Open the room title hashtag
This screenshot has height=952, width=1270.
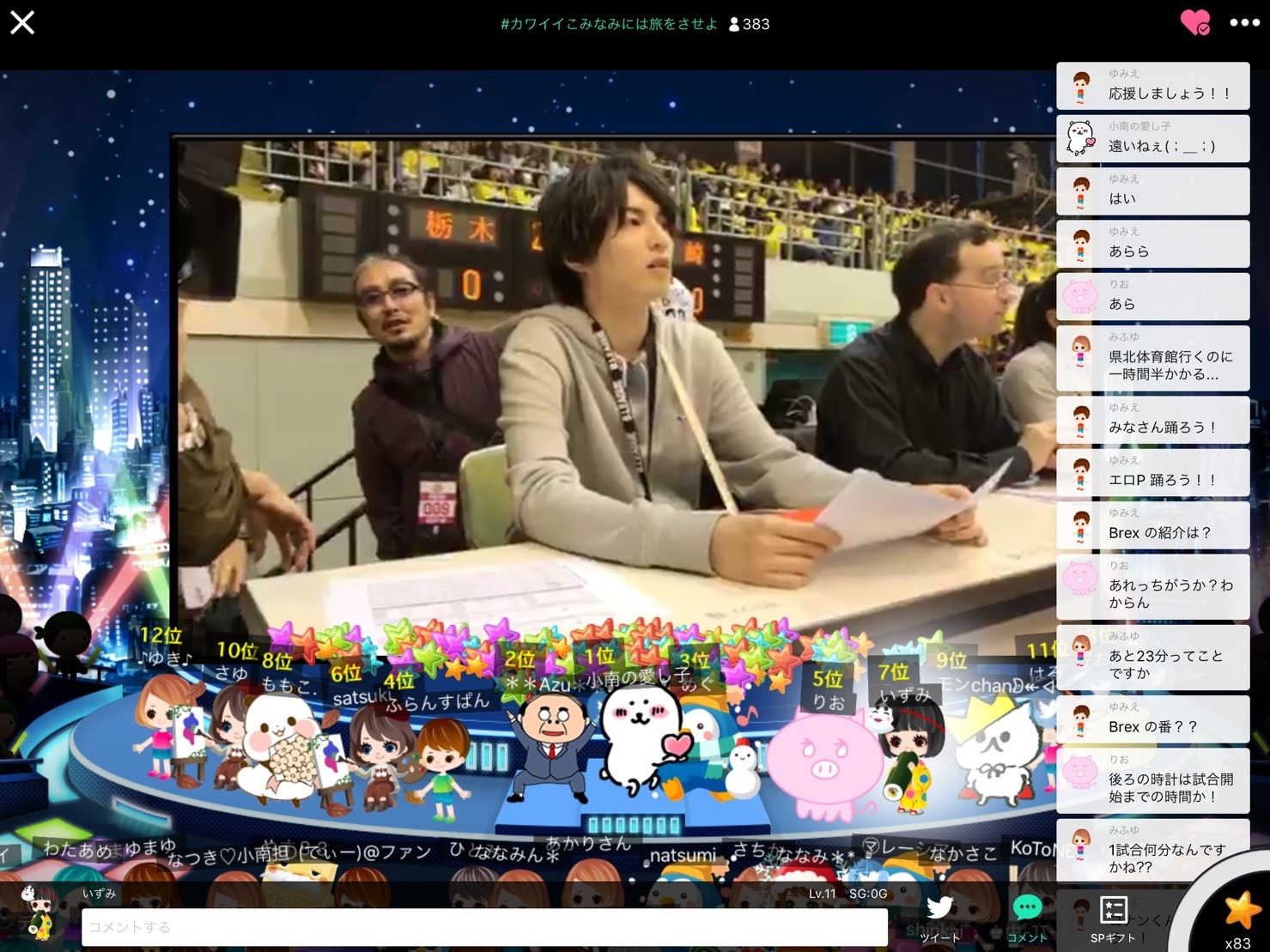[x=609, y=24]
